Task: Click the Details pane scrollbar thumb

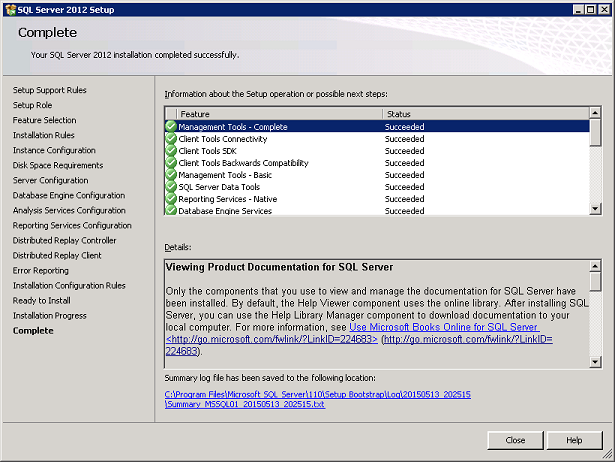Action: [595, 282]
